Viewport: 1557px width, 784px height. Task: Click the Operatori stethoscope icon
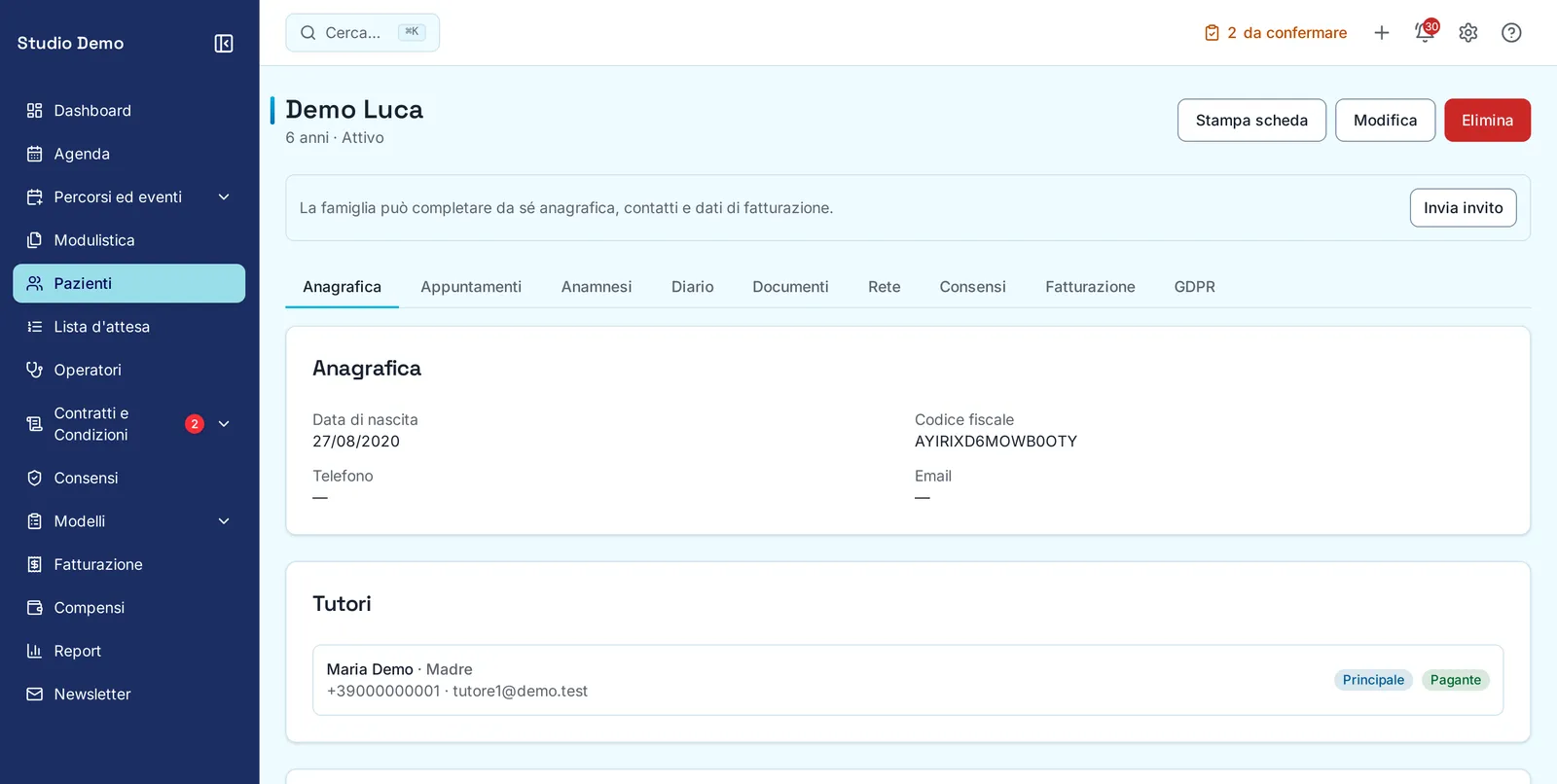point(35,370)
